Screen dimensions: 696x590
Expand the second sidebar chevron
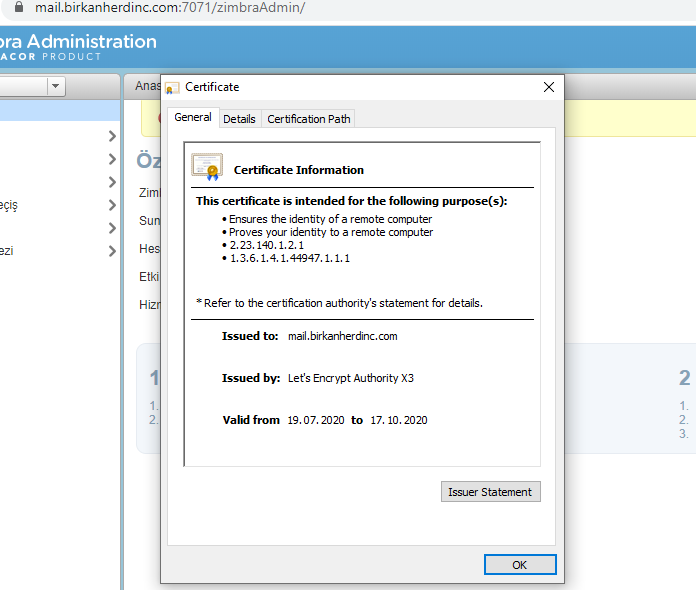(x=112, y=159)
